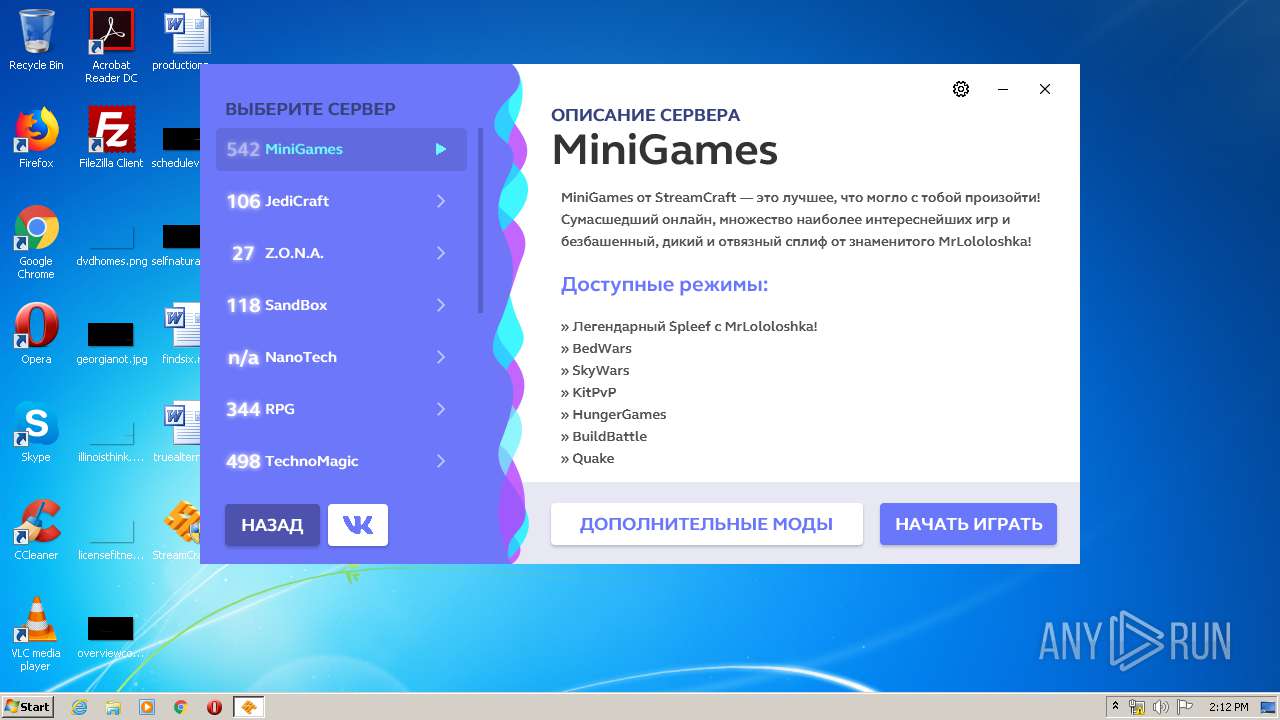The image size is (1280, 720).
Task: Open Windows Media Player in taskbar
Action: tap(147, 707)
